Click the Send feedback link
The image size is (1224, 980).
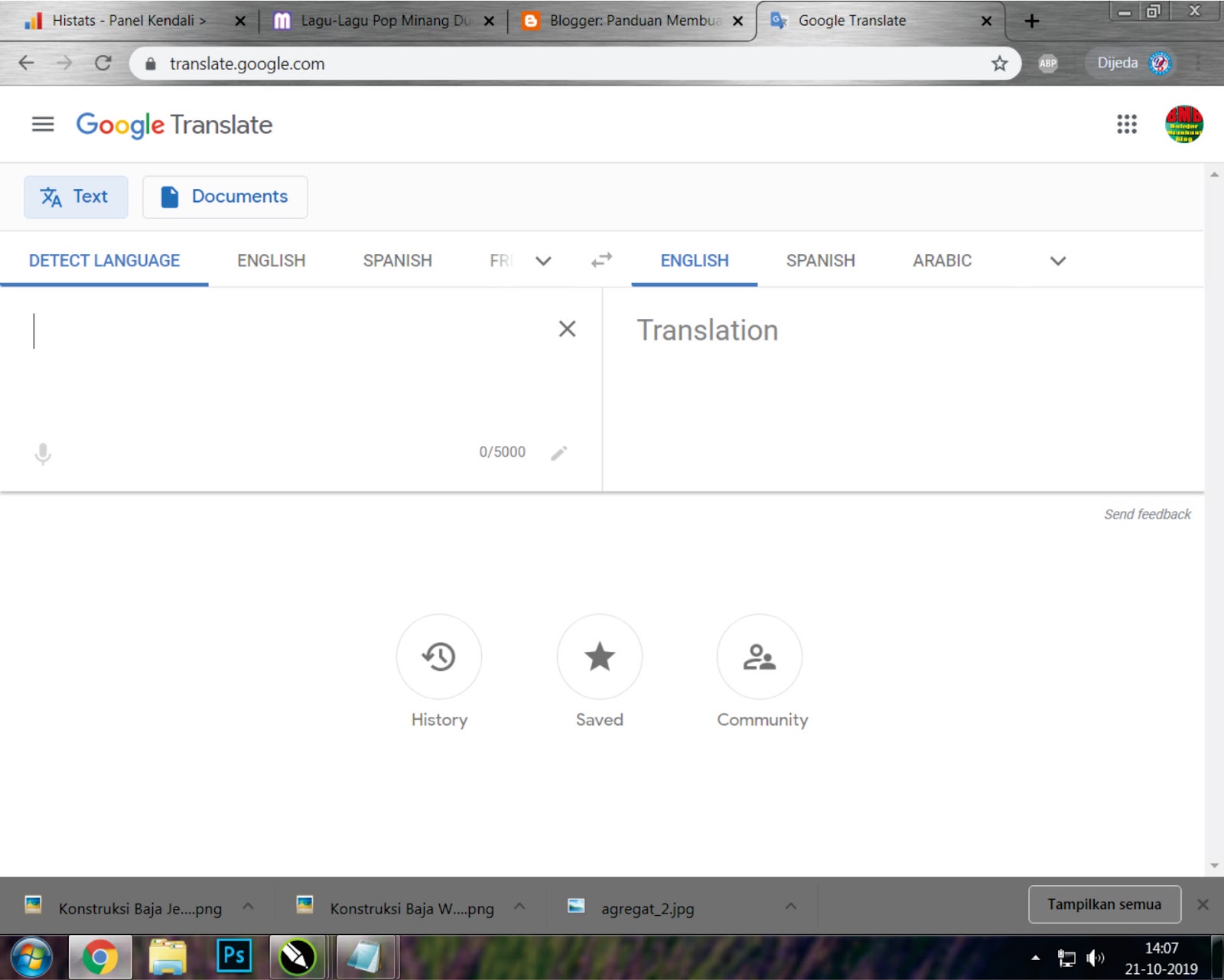1147,513
